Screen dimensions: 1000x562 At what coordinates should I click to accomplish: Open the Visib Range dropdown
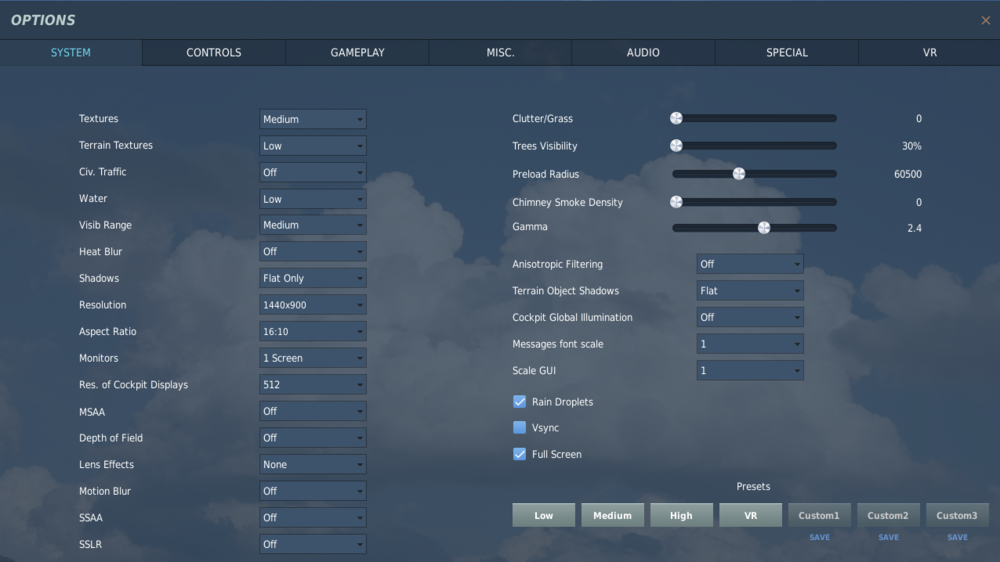click(x=312, y=225)
